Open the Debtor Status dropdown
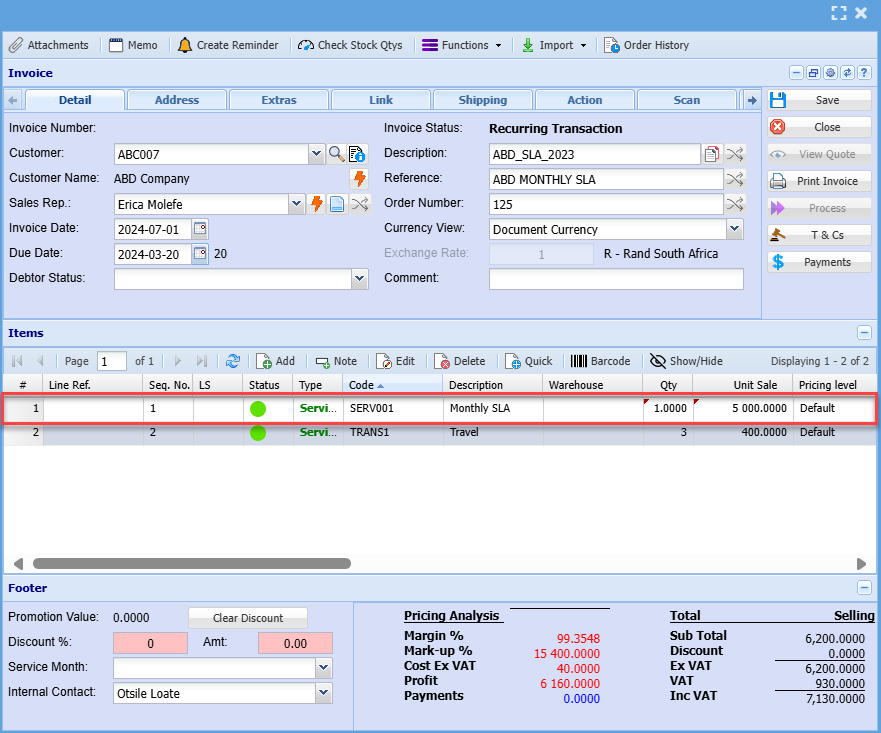Viewport: 881px width, 733px height. [x=360, y=279]
